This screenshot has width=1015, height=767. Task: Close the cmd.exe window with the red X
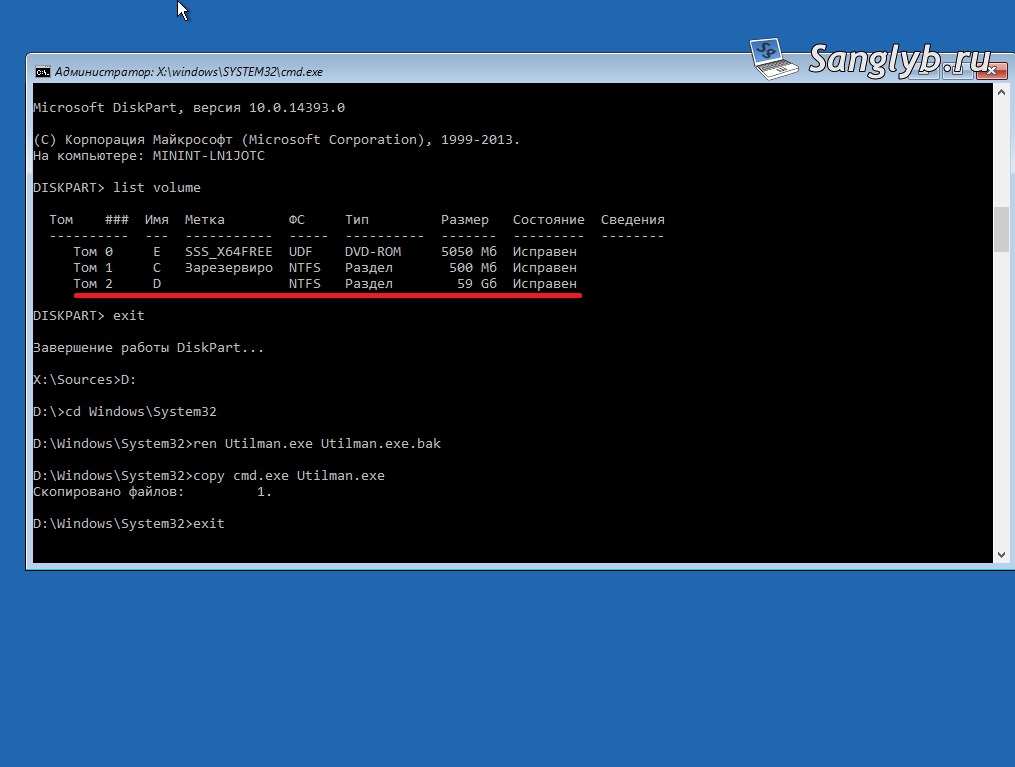click(x=991, y=70)
